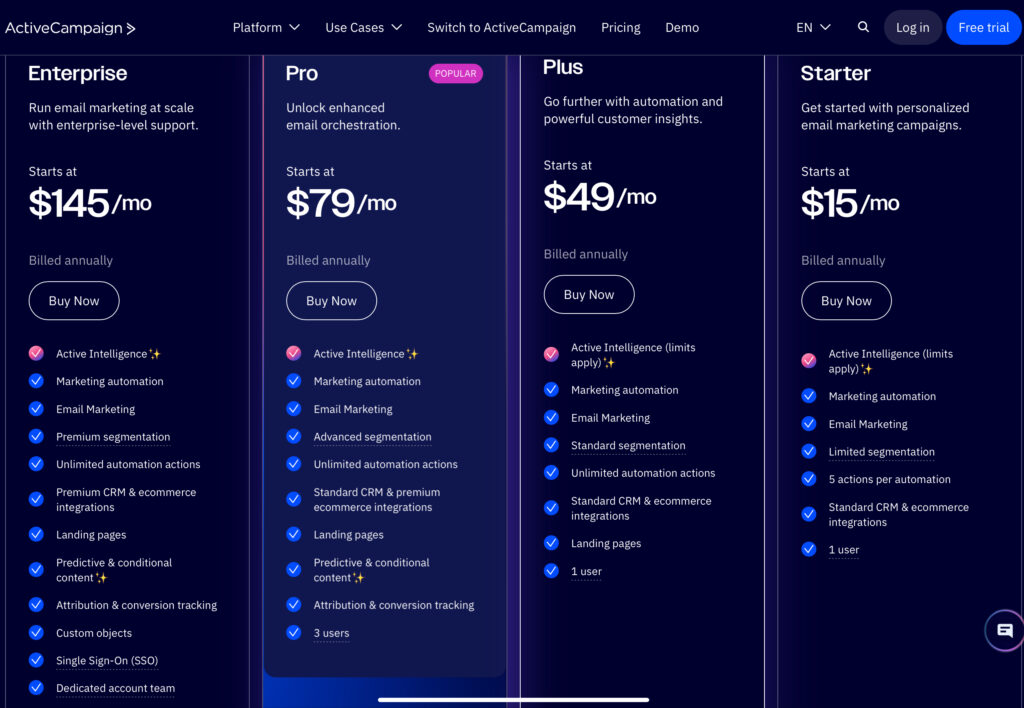Open the Demo page from the navbar

pos(682,27)
